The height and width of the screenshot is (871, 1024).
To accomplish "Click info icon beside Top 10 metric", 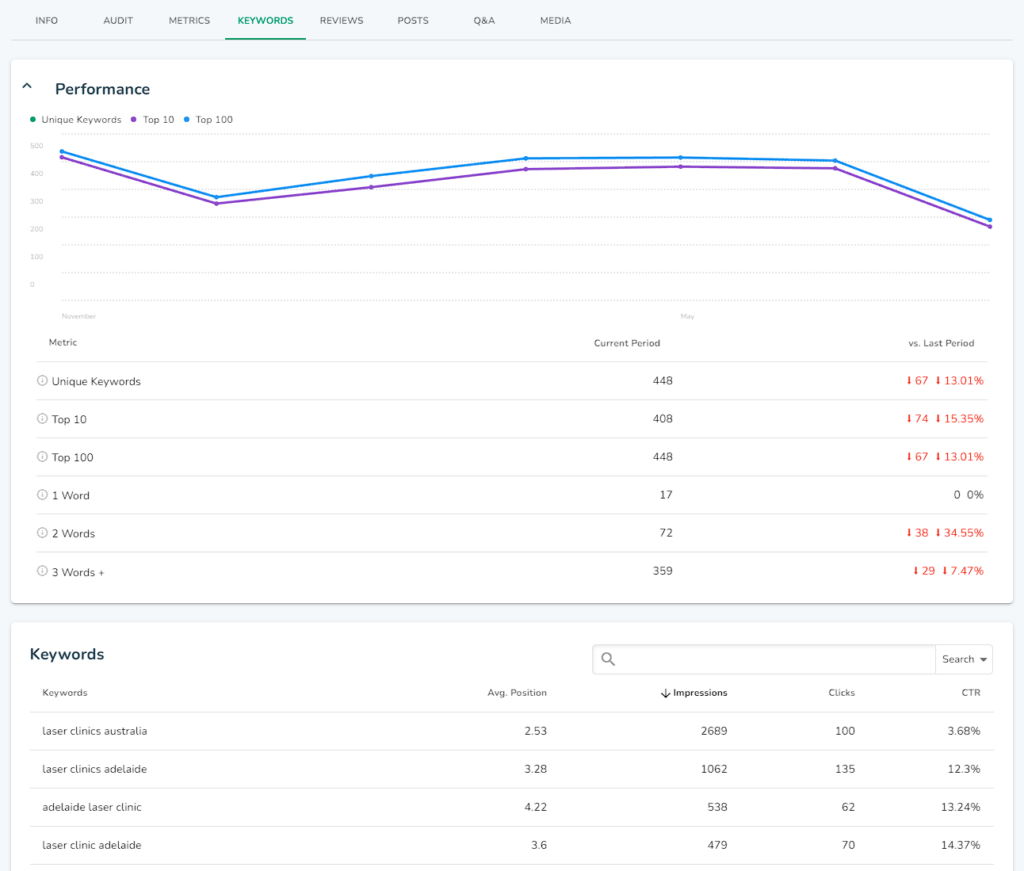I will tap(42, 419).
